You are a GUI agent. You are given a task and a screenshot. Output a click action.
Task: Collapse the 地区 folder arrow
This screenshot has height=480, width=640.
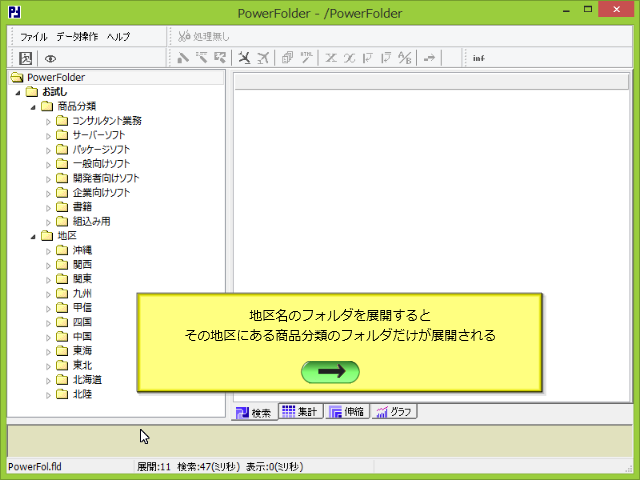point(33,237)
